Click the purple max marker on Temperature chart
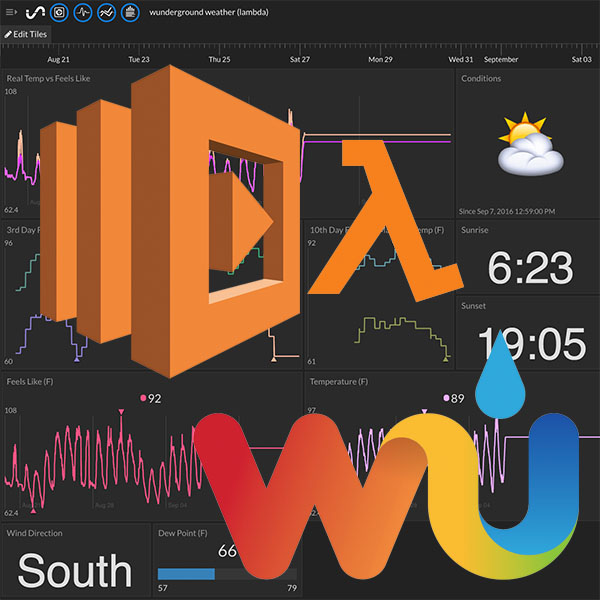Viewport: 600px width, 600px height. [424, 412]
